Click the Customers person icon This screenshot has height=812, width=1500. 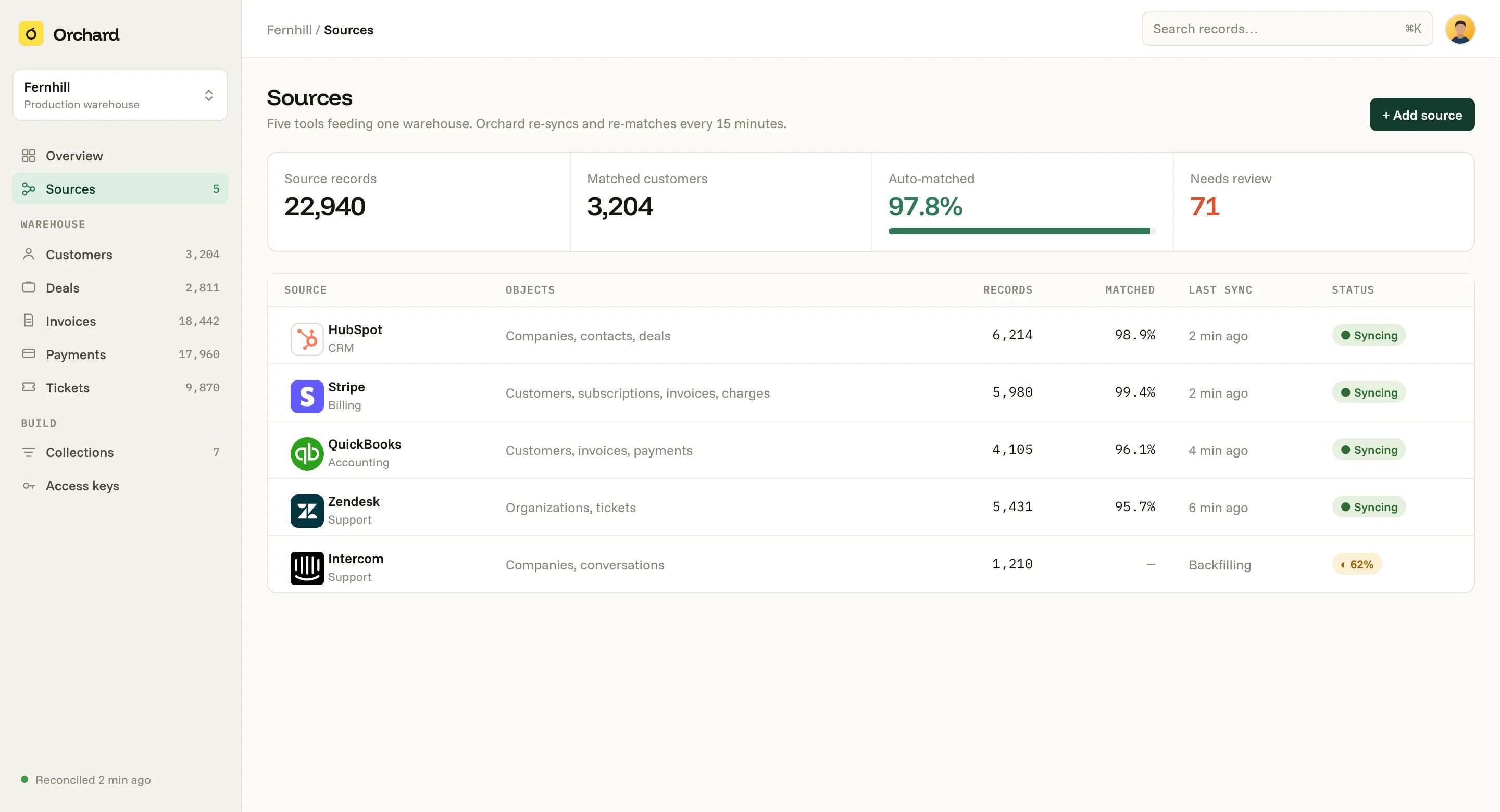[29, 254]
